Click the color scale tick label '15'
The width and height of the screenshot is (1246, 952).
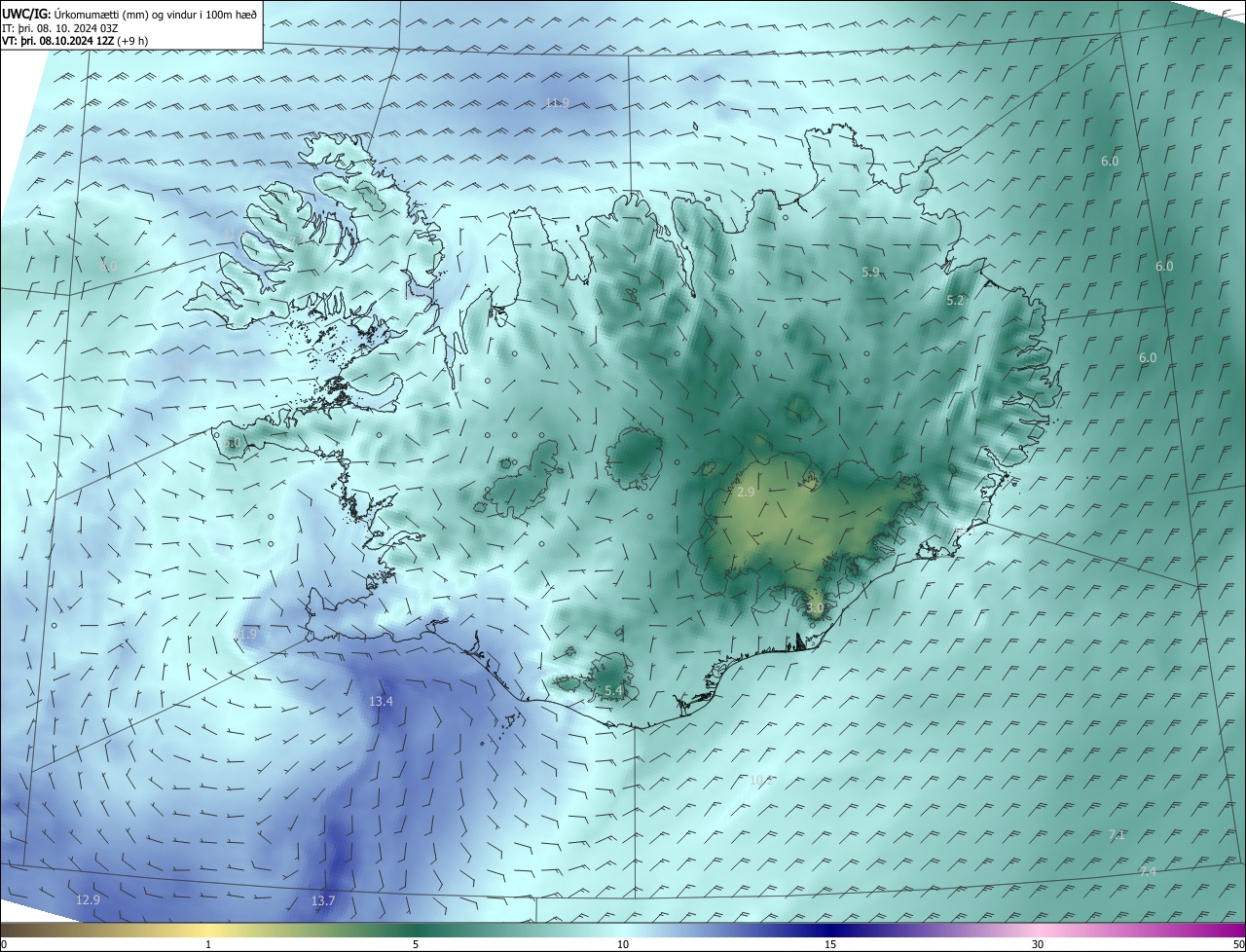[830, 944]
